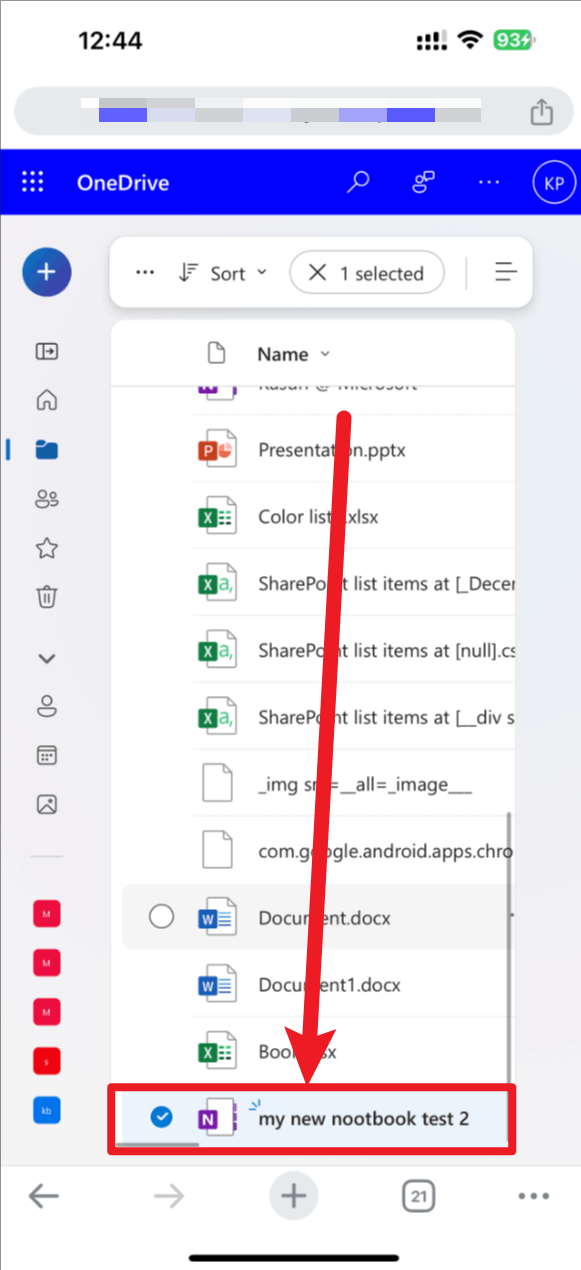The height and width of the screenshot is (1270, 581).
Task: Tap the blue Add new plus button
Action: (47, 271)
